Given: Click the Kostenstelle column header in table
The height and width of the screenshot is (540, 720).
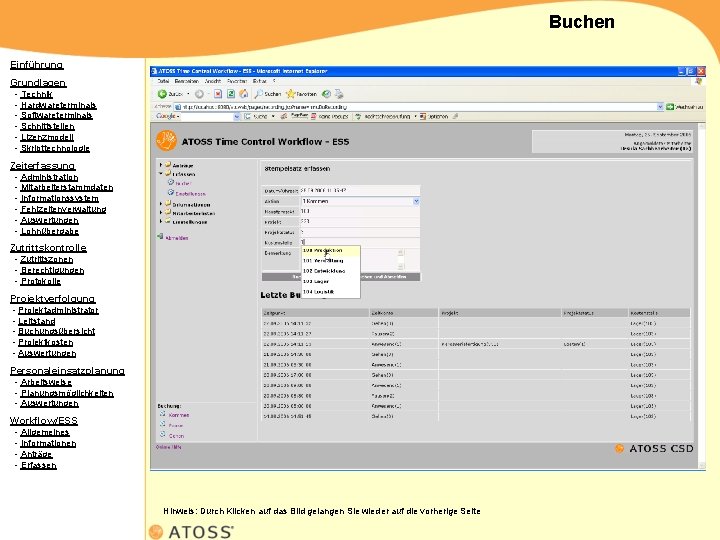Looking at the screenshot, I should coord(659,313).
